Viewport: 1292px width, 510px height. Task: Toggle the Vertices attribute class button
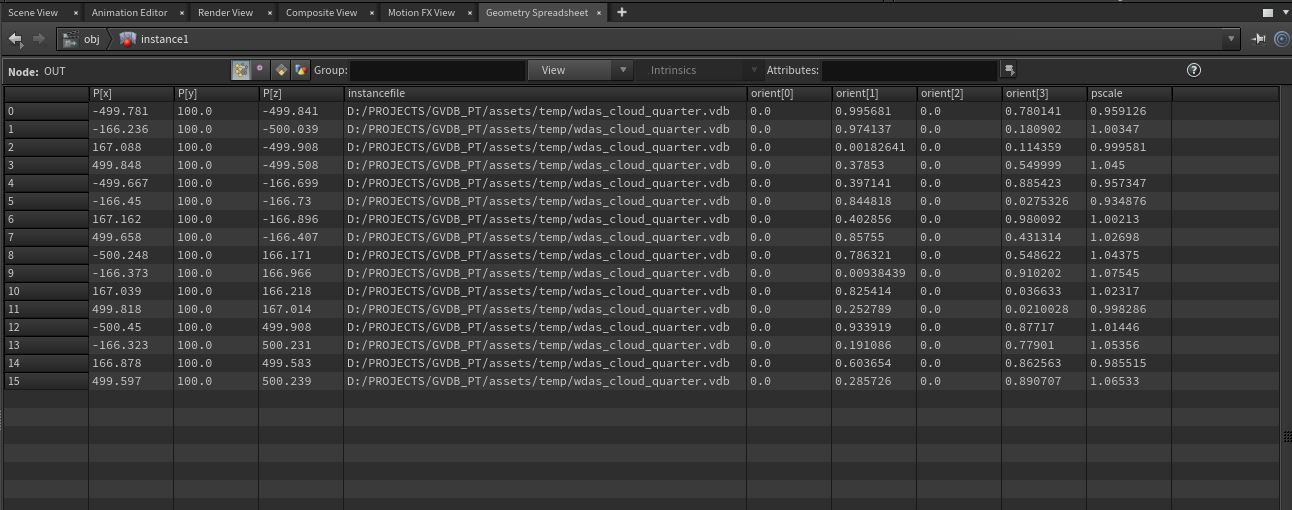261,70
